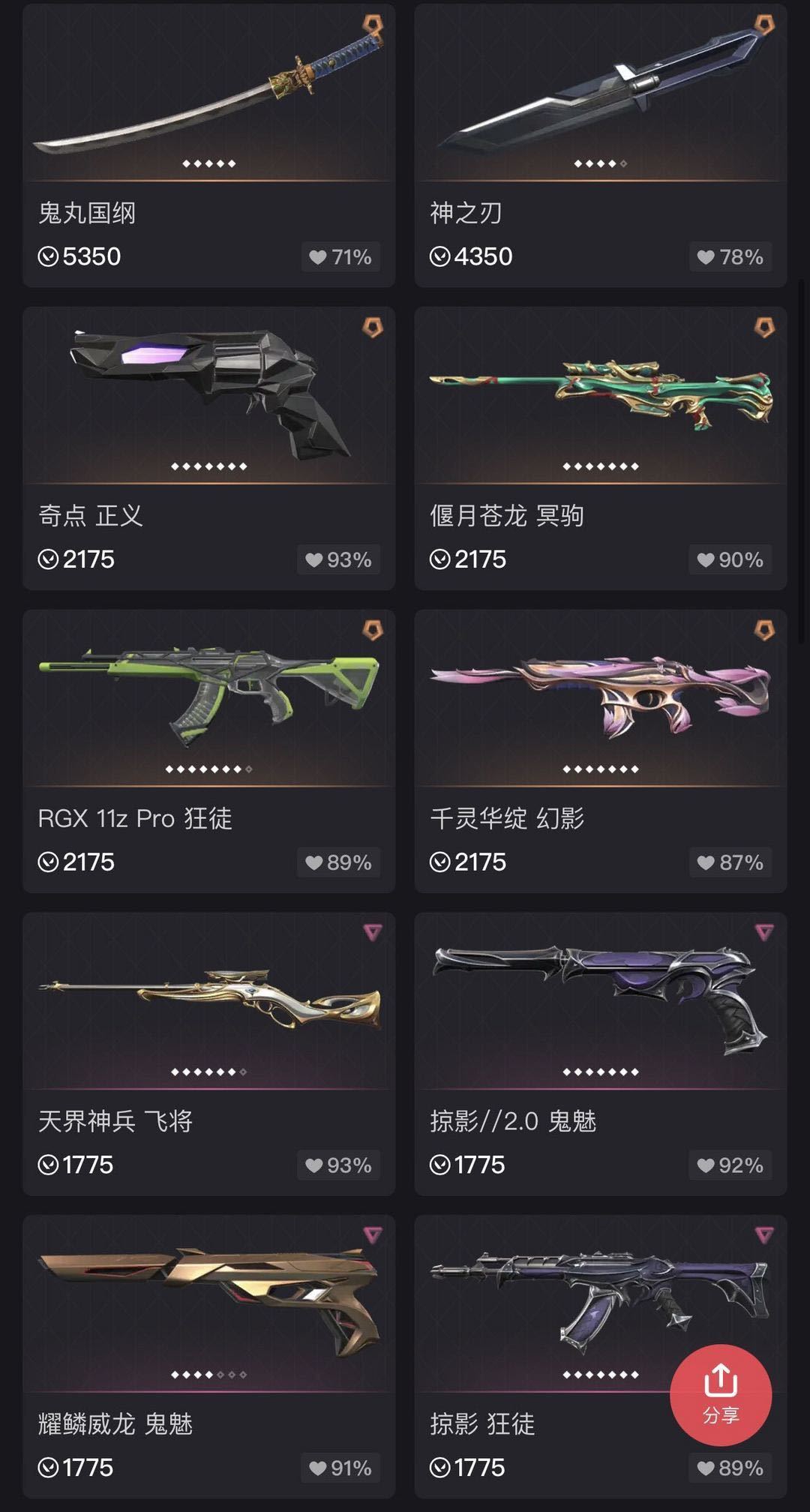Image resolution: width=810 pixels, height=1512 pixels.
Task: Select the 耀鳞威龙 鬼魅 skin name
Action: point(115,1423)
